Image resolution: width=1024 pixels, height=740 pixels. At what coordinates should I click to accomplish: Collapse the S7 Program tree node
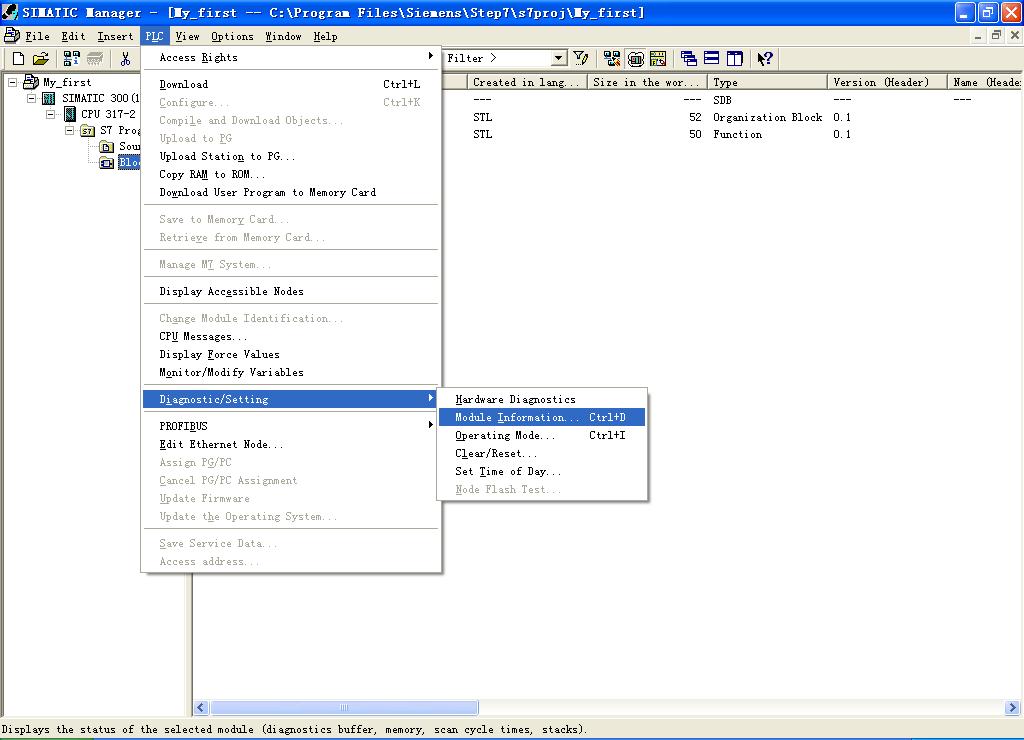click(x=69, y=131)
